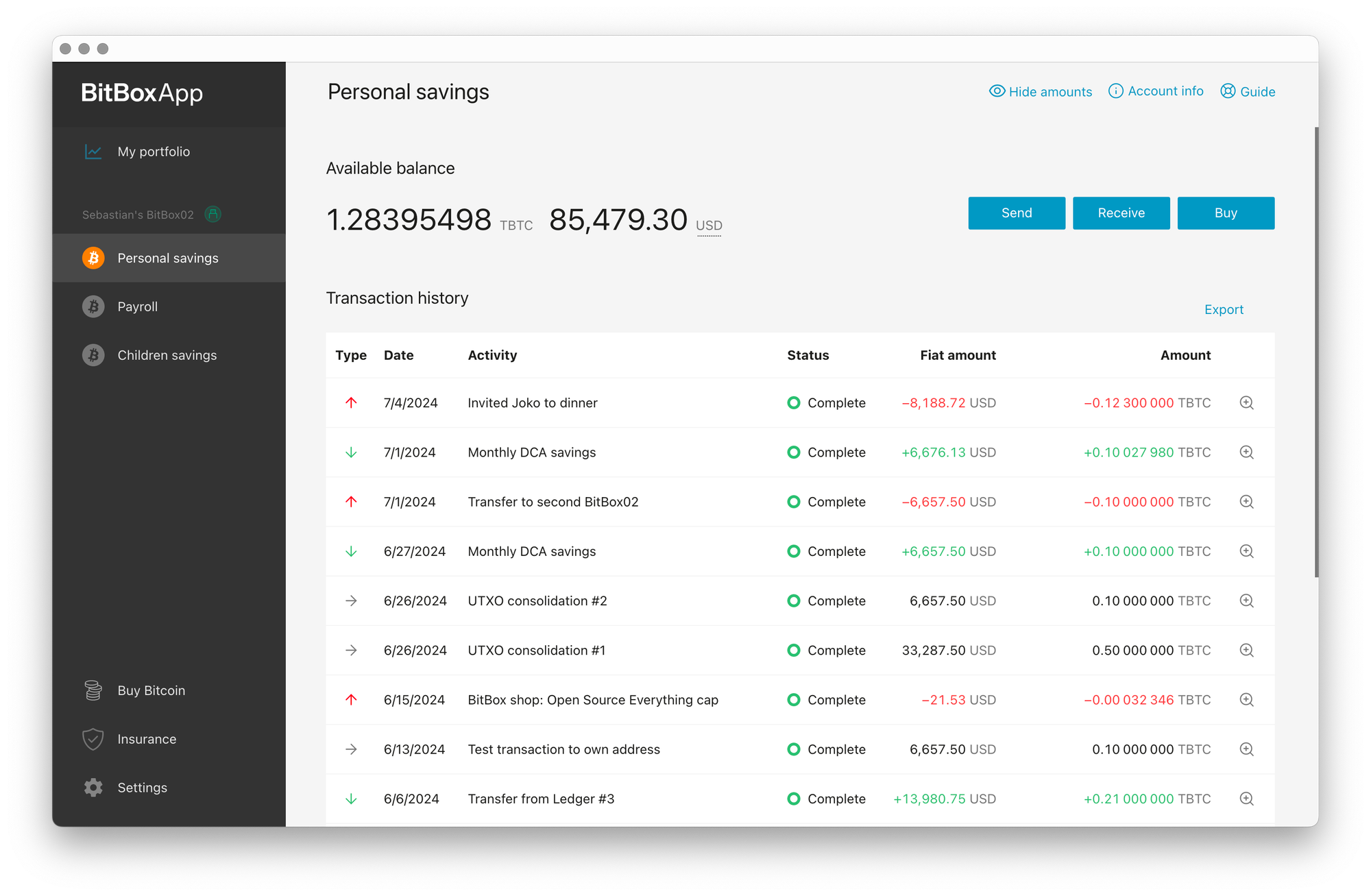Image resolution: width=1371 pixels, height=896 pixels.
Task: Click the green device badge beside Sebastian's BitBox02
Action: pos(213,215)
